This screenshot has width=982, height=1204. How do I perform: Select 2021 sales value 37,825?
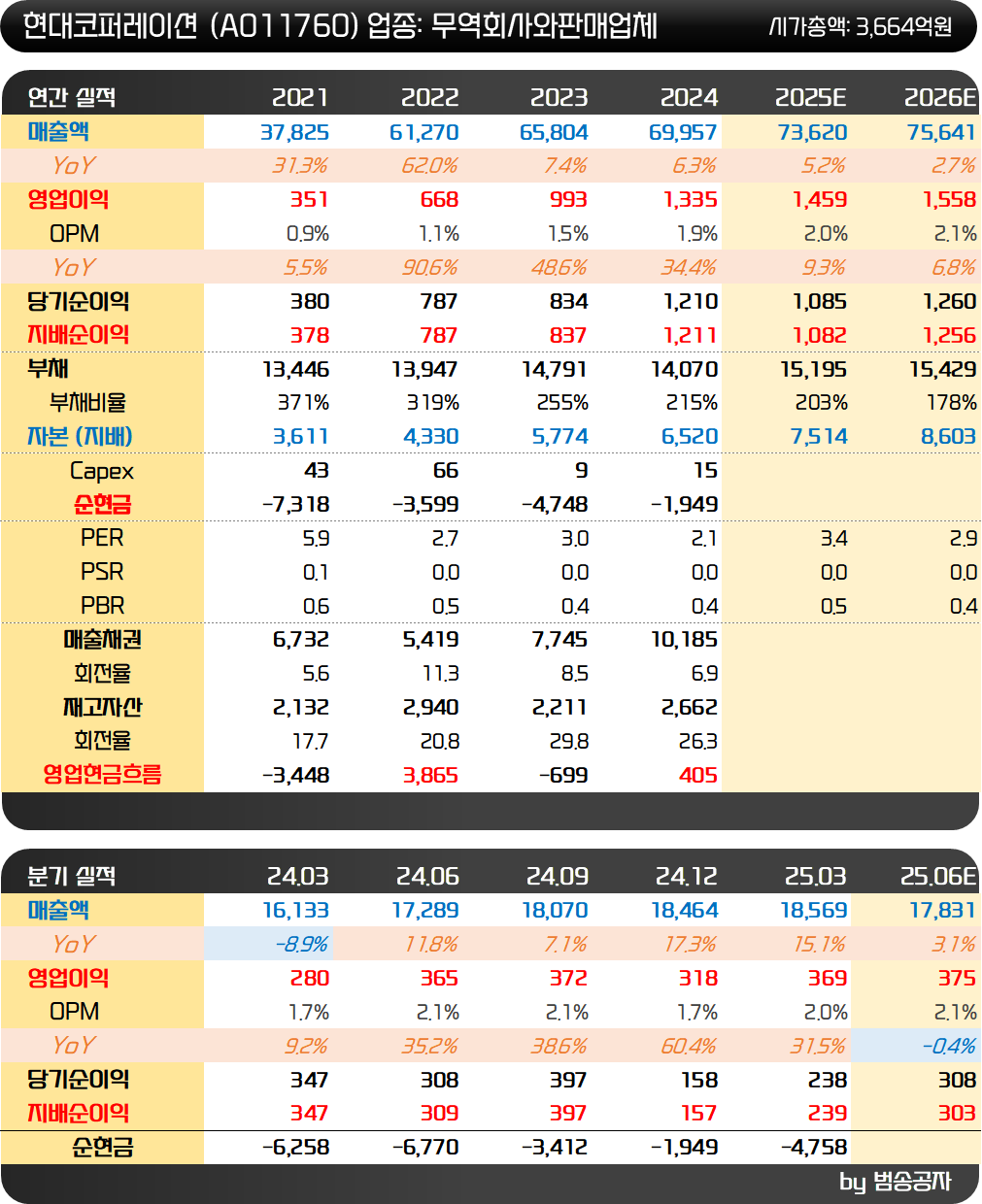[x=295, y=132]
